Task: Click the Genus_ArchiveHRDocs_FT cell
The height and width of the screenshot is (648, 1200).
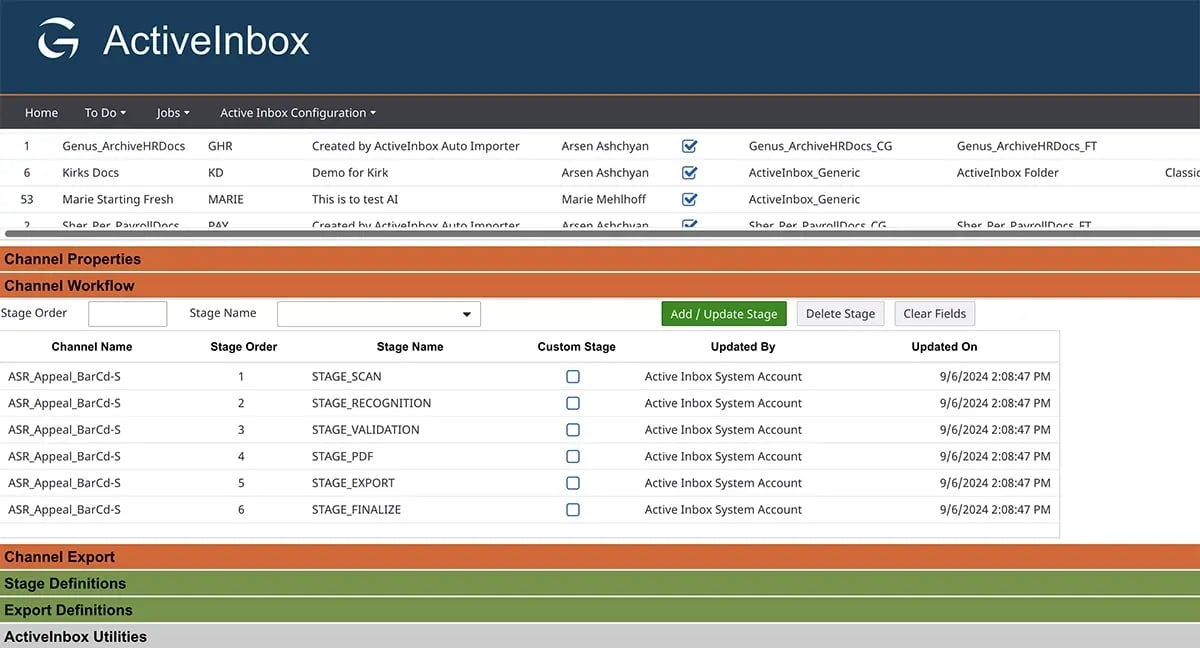Action: pyautogui.click(x=1027, y=146)
